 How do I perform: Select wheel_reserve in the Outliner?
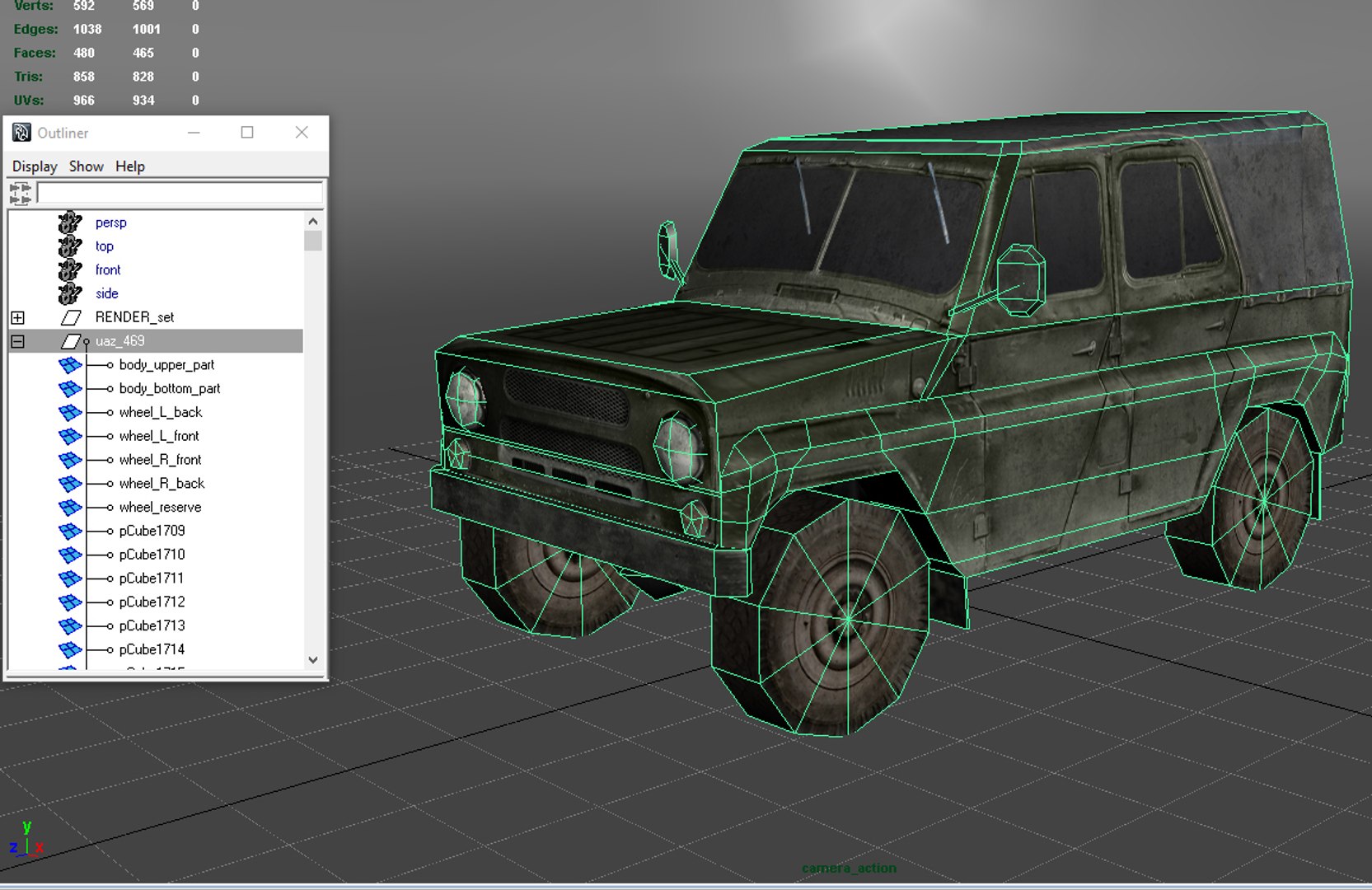160,508
